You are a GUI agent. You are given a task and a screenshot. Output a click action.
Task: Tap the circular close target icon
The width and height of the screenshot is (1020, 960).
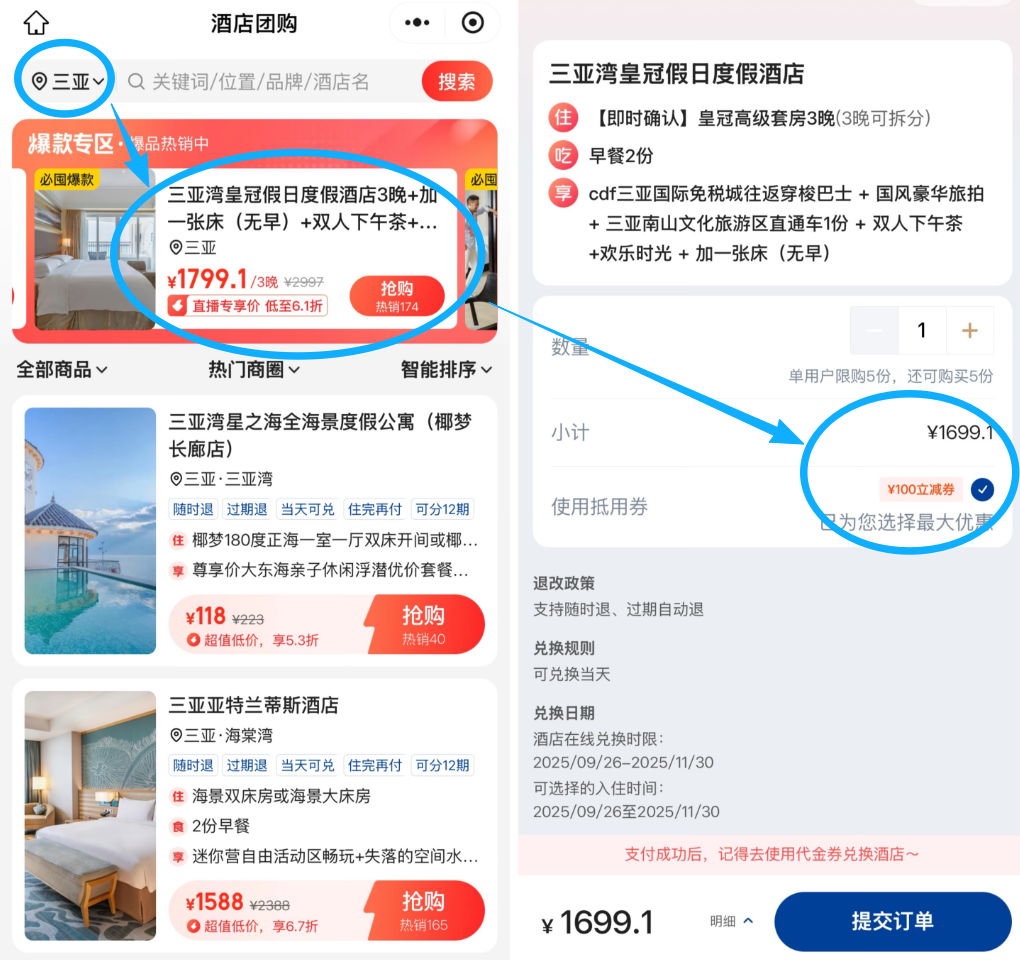473,23
